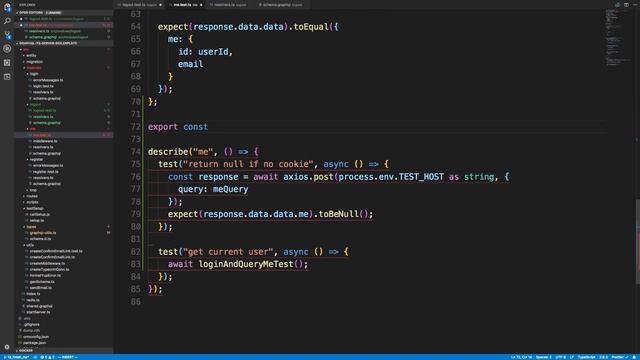Switch to the resolvers.ts editor tab

point(230,5)
